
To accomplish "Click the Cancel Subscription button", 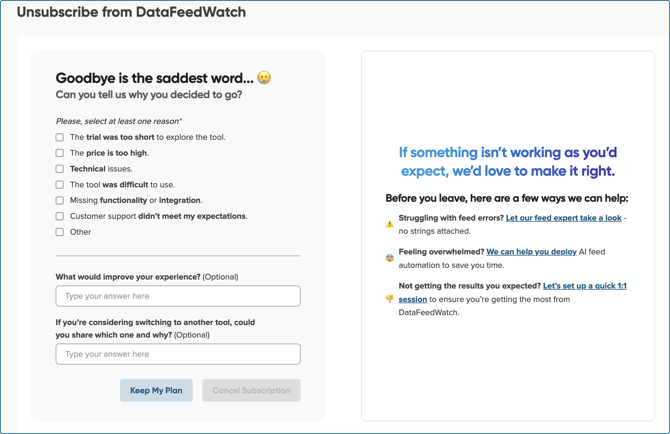I will (x=251, y=390).
